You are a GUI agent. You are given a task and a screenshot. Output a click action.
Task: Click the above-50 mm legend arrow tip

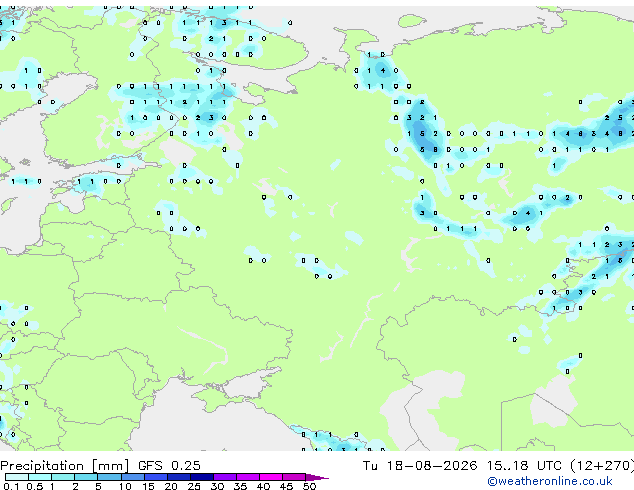point(317,477)
